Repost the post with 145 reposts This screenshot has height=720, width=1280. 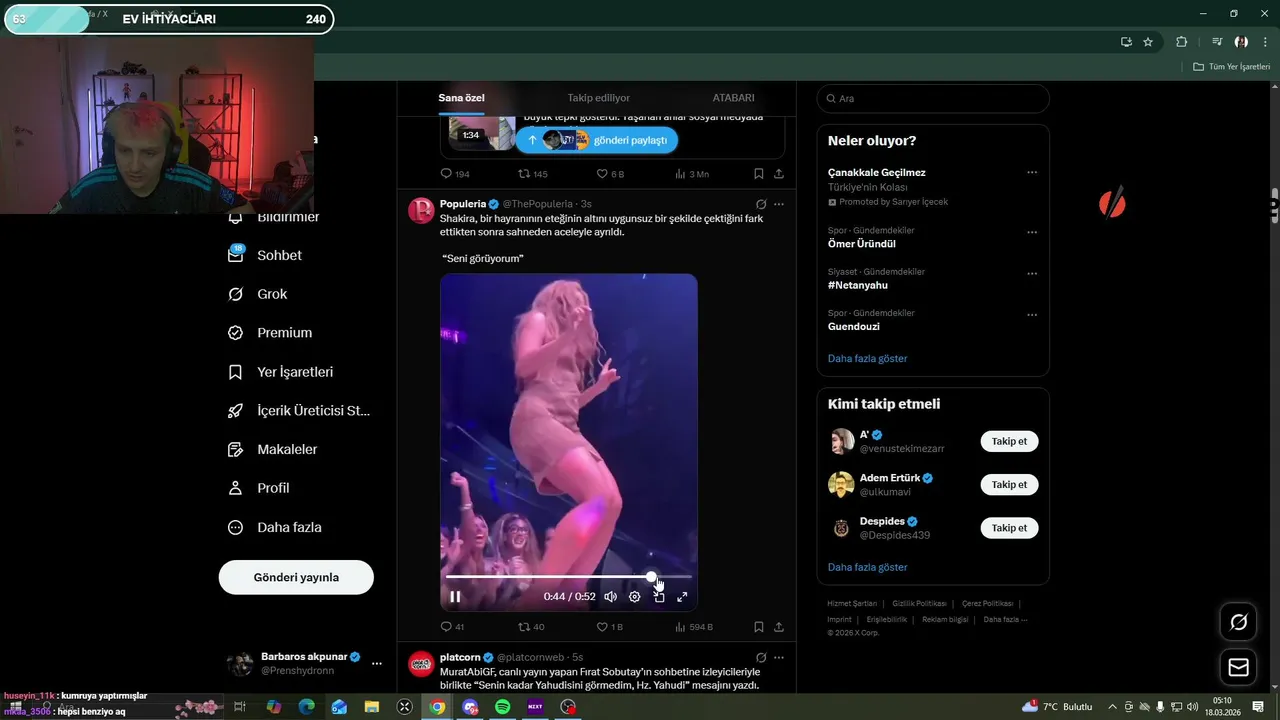(x=532, y=174)
